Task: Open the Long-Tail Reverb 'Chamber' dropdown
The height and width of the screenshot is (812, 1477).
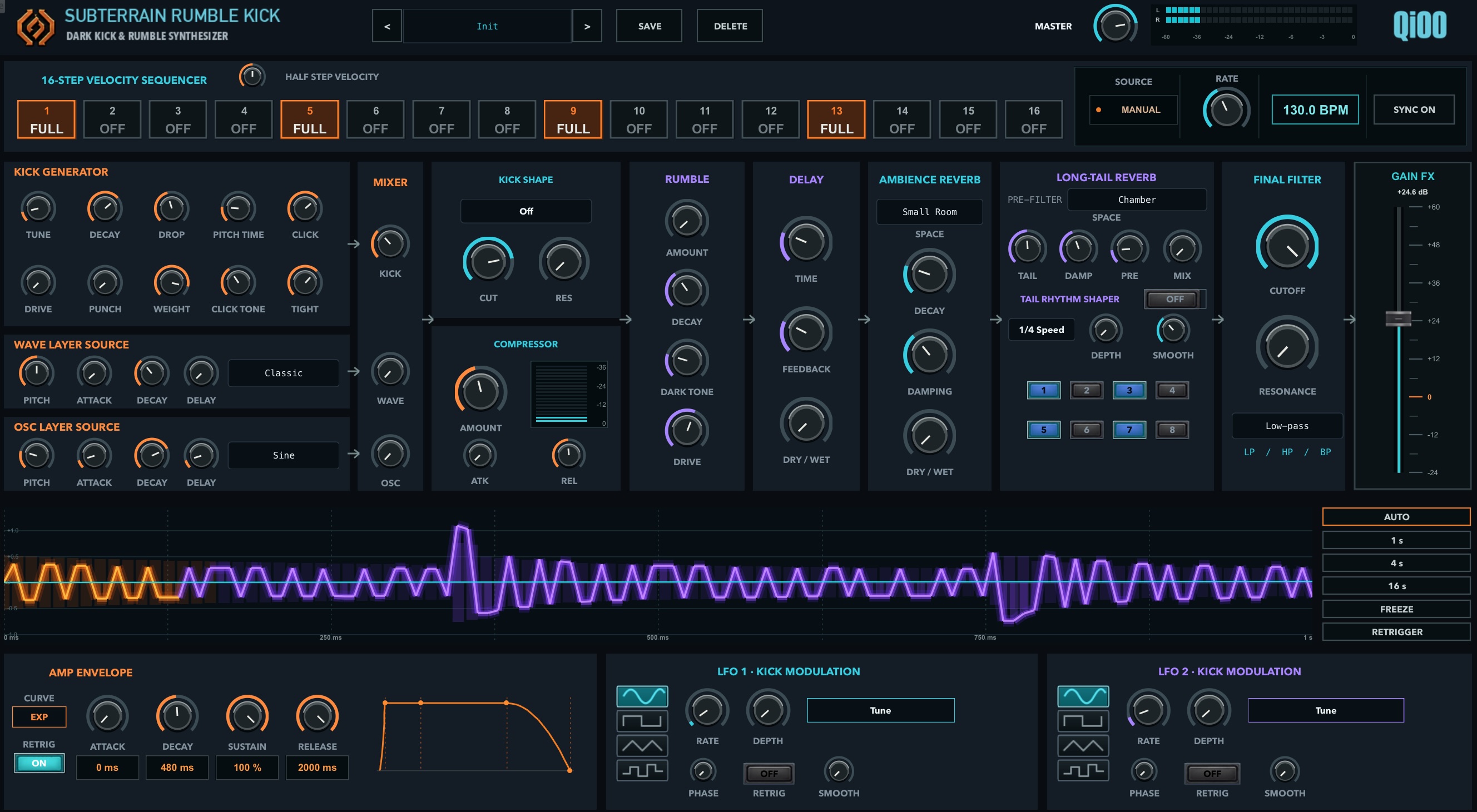Action: [x=1137, y=200]
